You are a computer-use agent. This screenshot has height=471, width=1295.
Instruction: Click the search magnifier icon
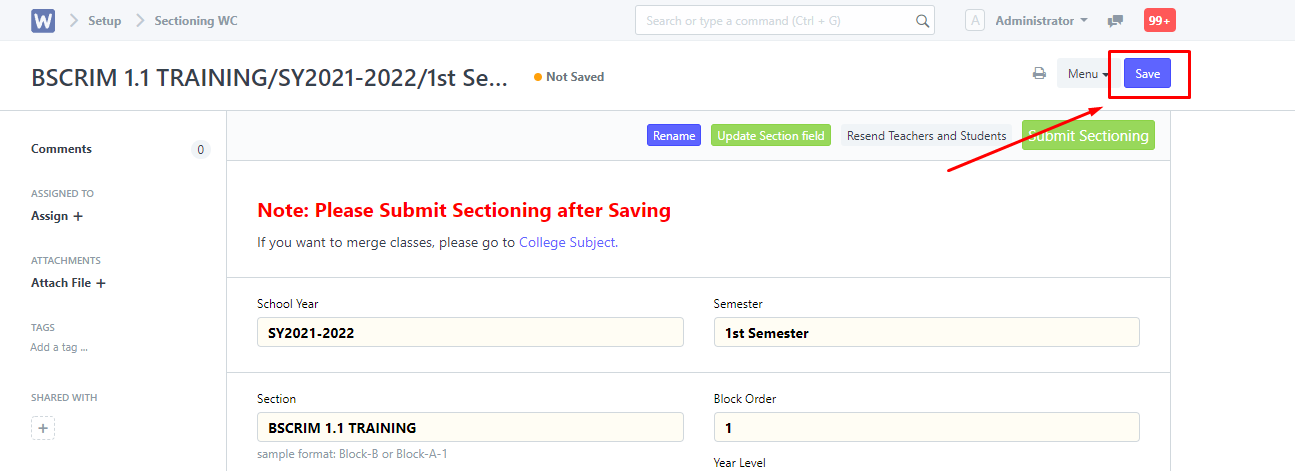click(x=922, y=21)
